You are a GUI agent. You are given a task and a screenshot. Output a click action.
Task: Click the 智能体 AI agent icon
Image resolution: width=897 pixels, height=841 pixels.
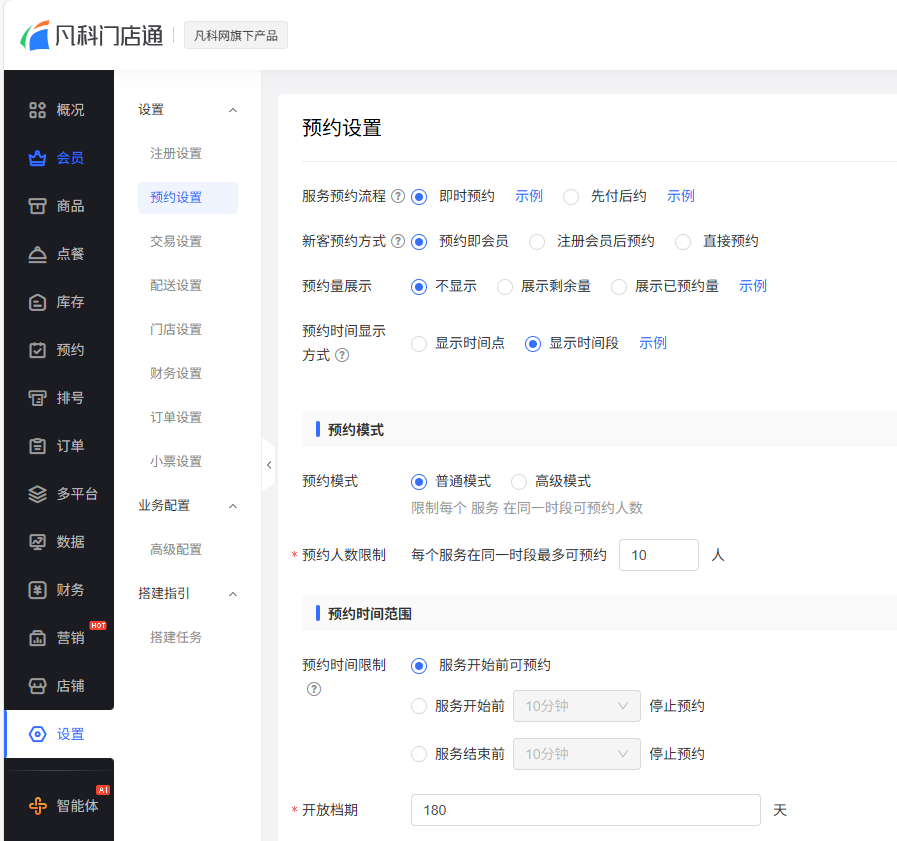(x=37, y=806)
